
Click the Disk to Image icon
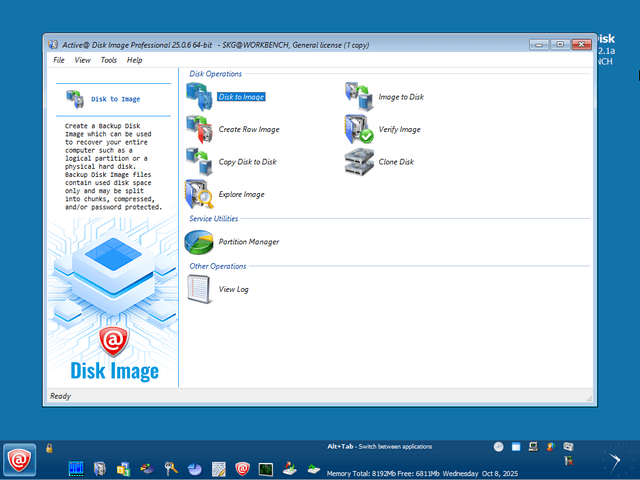(199, 97)
